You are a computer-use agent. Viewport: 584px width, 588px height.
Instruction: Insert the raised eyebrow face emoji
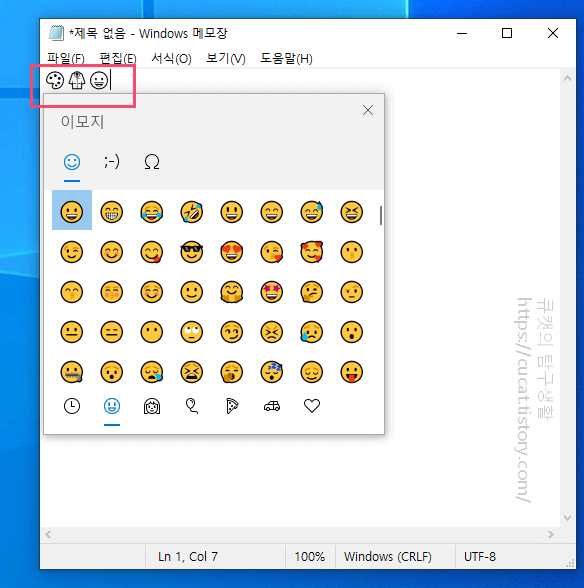(x=352, y=292)
